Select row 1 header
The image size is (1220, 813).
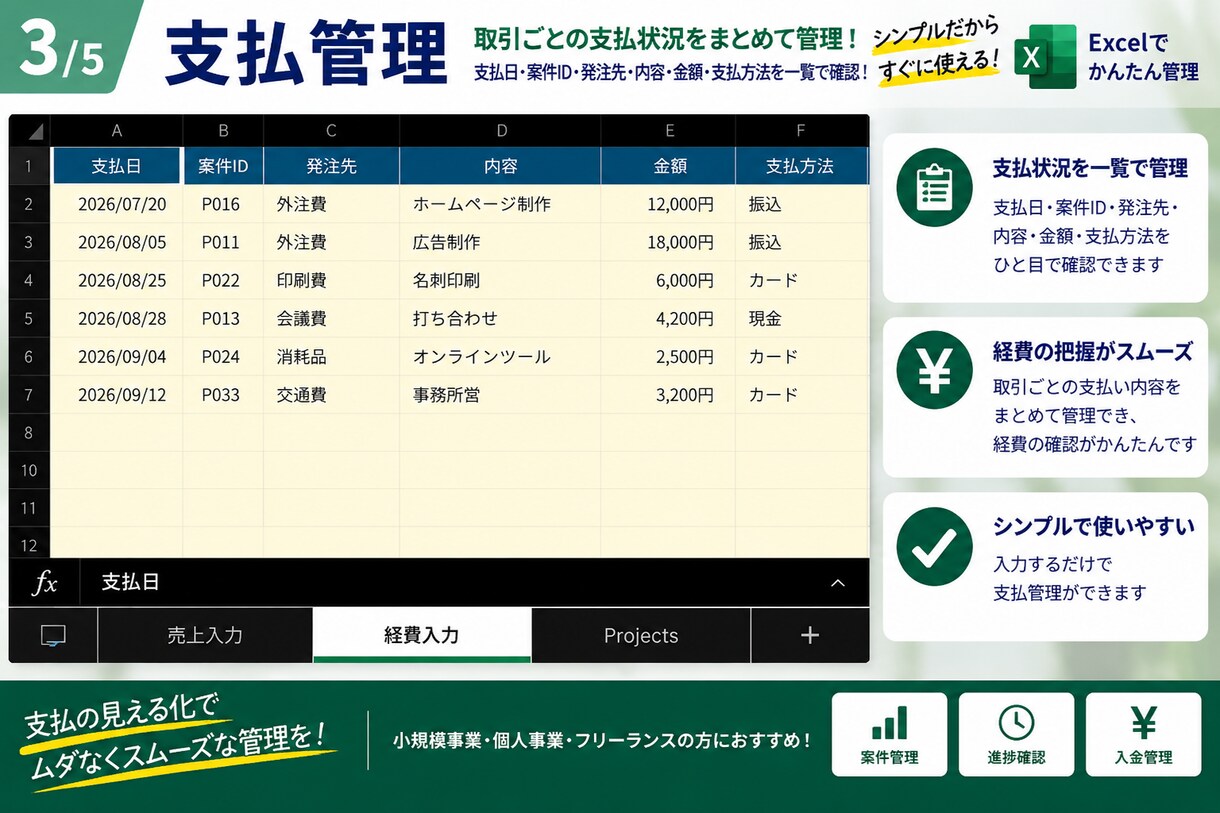(30, 166)
